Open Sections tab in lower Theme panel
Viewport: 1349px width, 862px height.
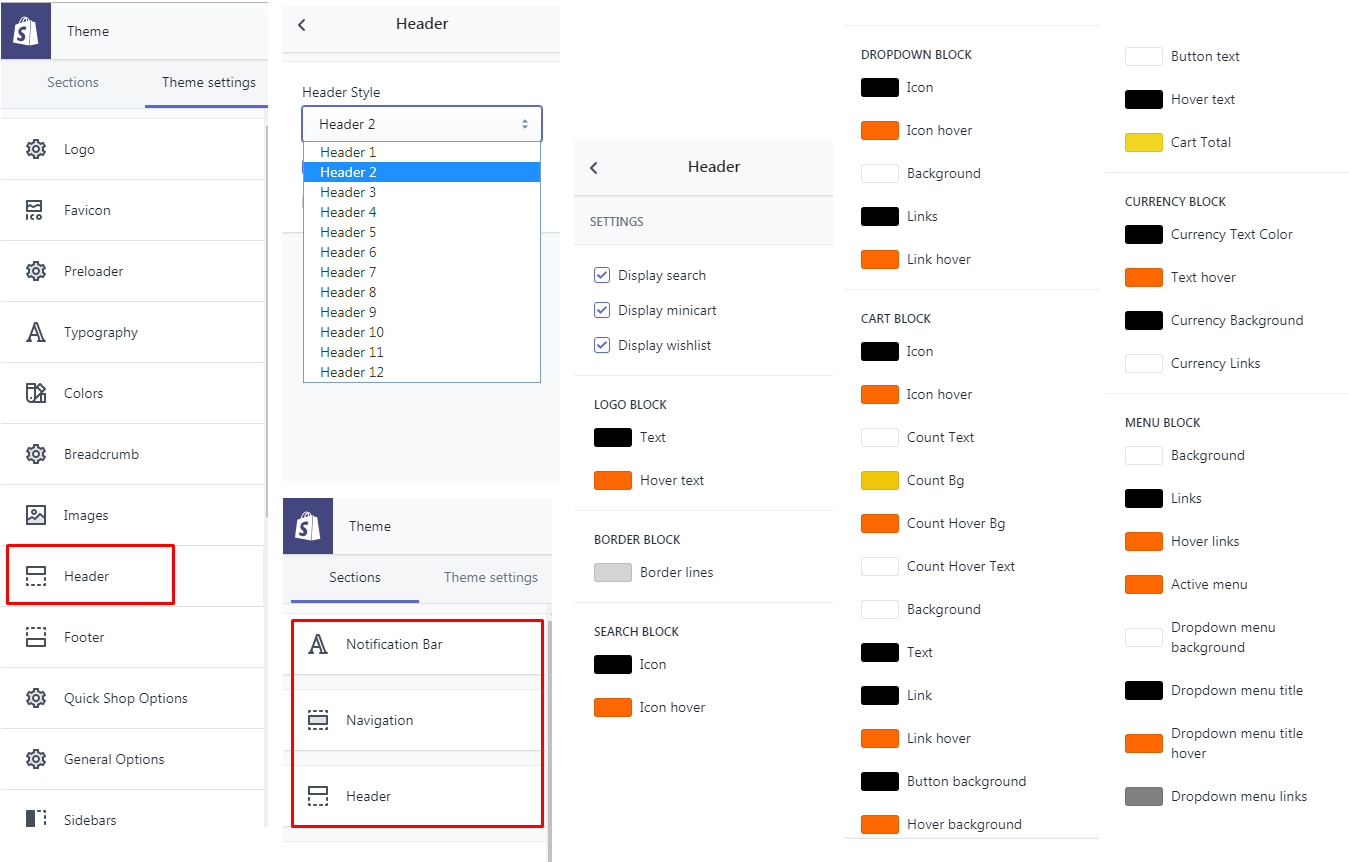[355, 577]
